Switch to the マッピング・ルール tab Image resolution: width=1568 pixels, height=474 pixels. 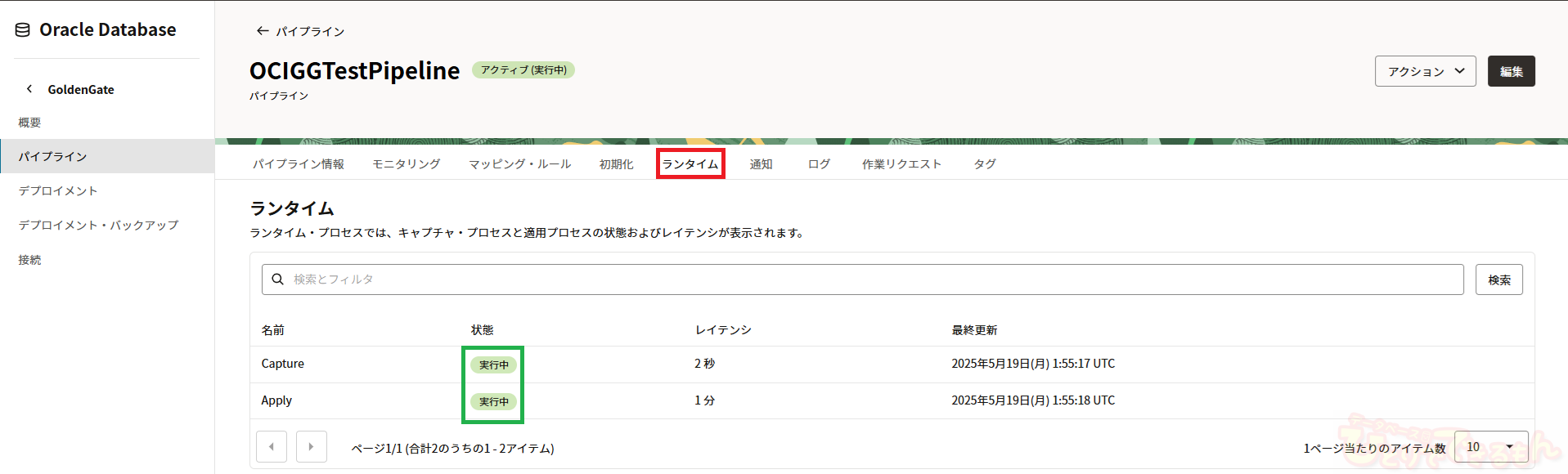[x=520, y=164]
